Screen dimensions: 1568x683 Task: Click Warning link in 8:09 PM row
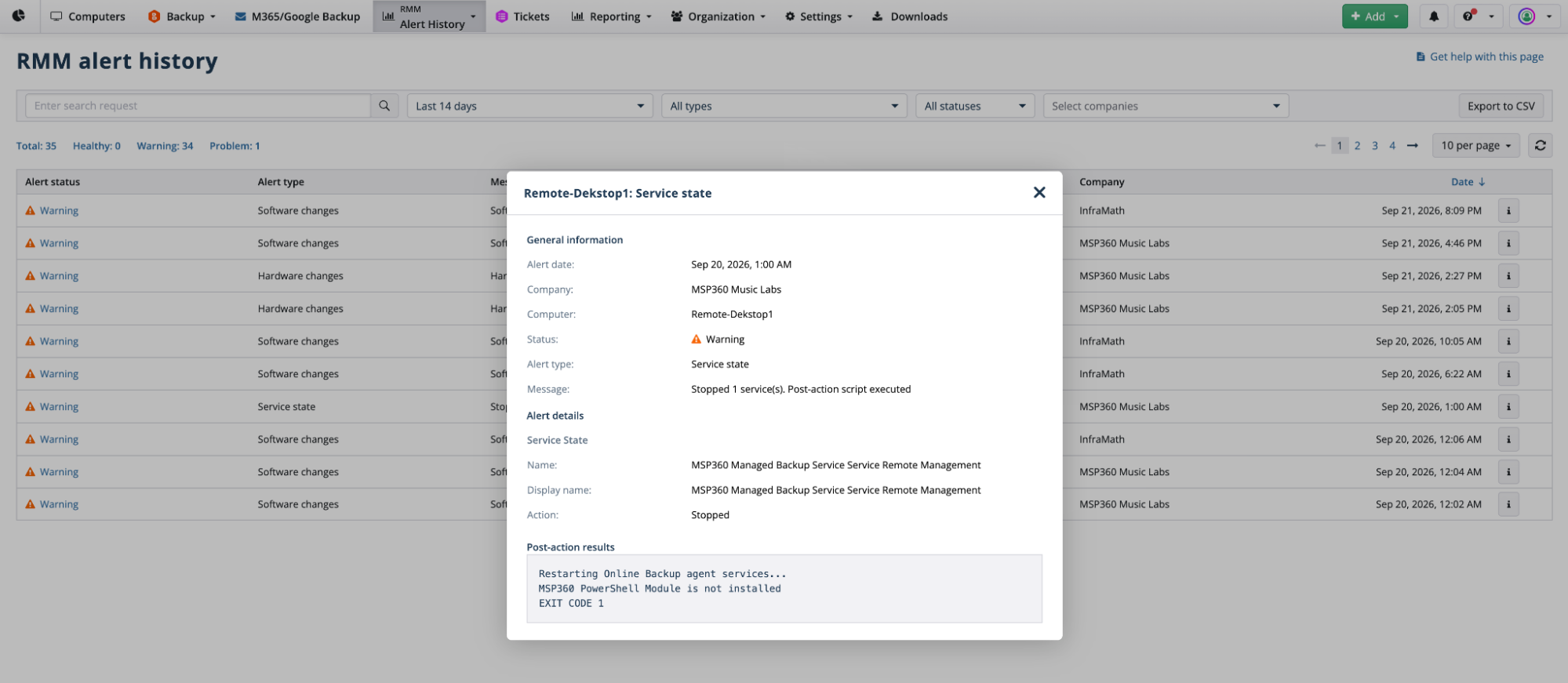point(59,211)
